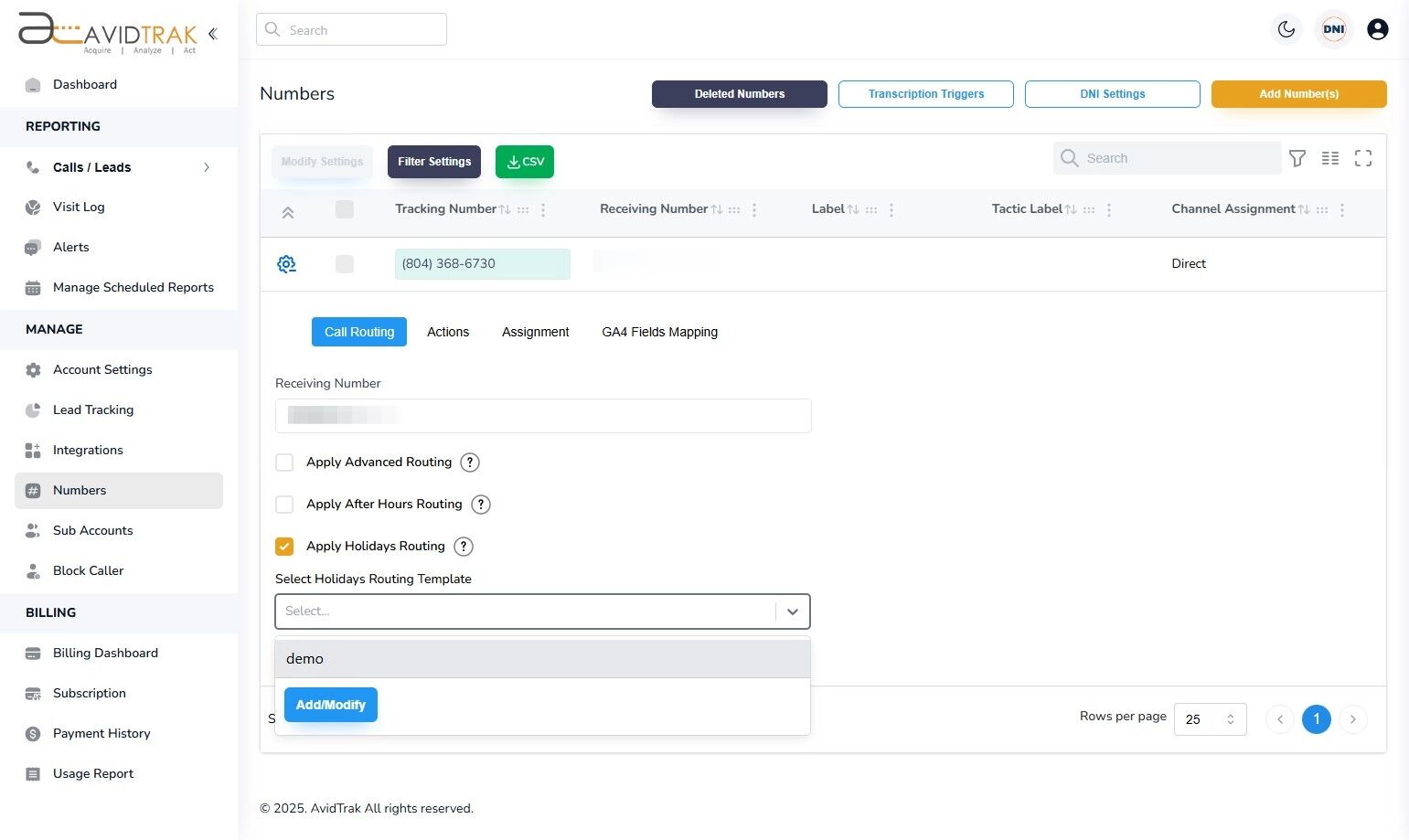This screenshot has height=840, width=1409.
Task: Uncheck Apply Holidays Routing checkbox
Action: (x=284, y=547)
